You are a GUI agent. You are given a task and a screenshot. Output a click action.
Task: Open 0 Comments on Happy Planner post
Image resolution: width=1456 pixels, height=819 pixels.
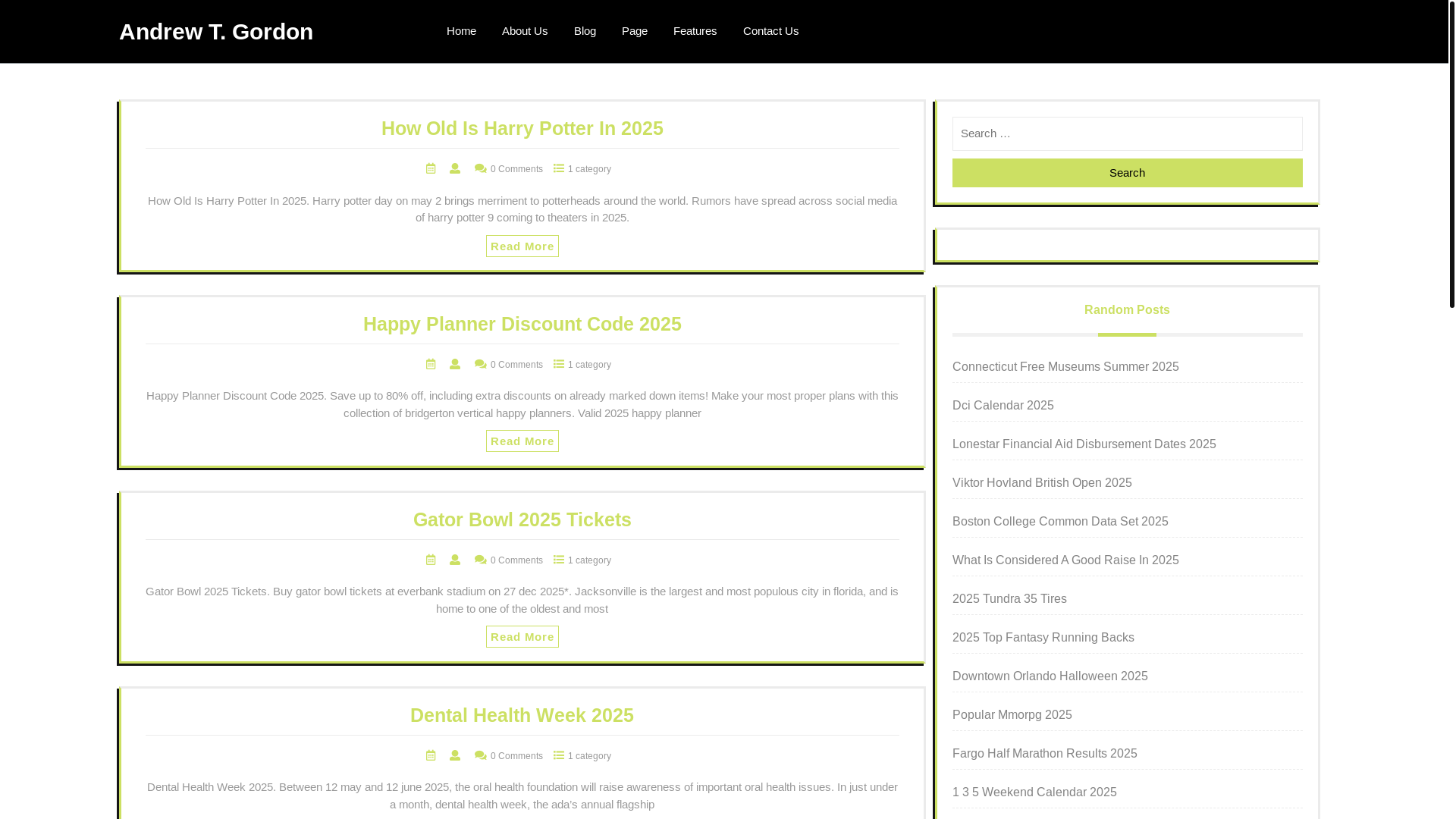pos(516,365)
